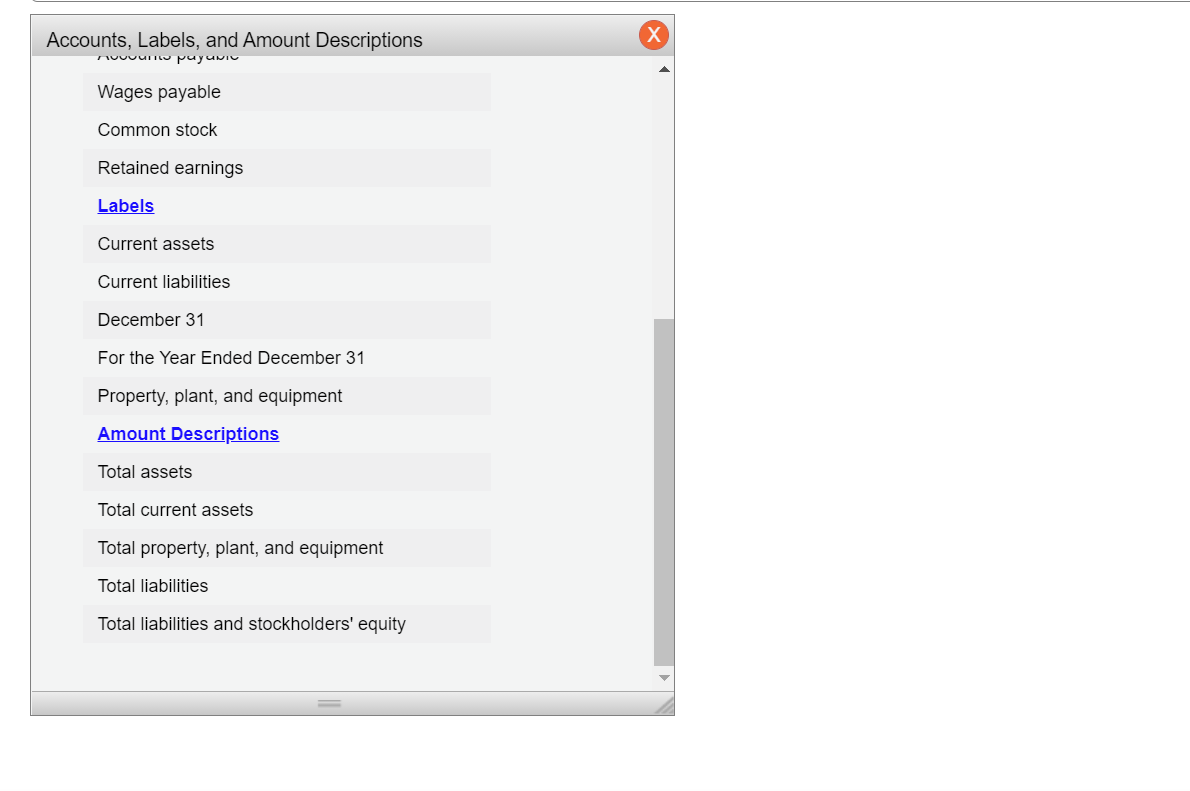Select For the Year Ended December 31
The image size is (1190, 791).
[x=287, y=358]
